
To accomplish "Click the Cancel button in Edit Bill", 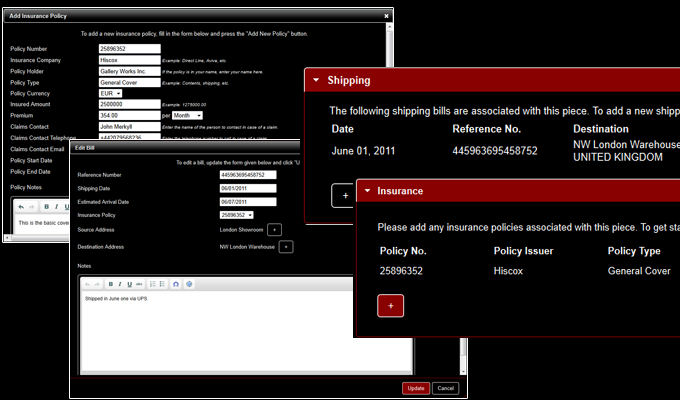I will coord(445,388).
